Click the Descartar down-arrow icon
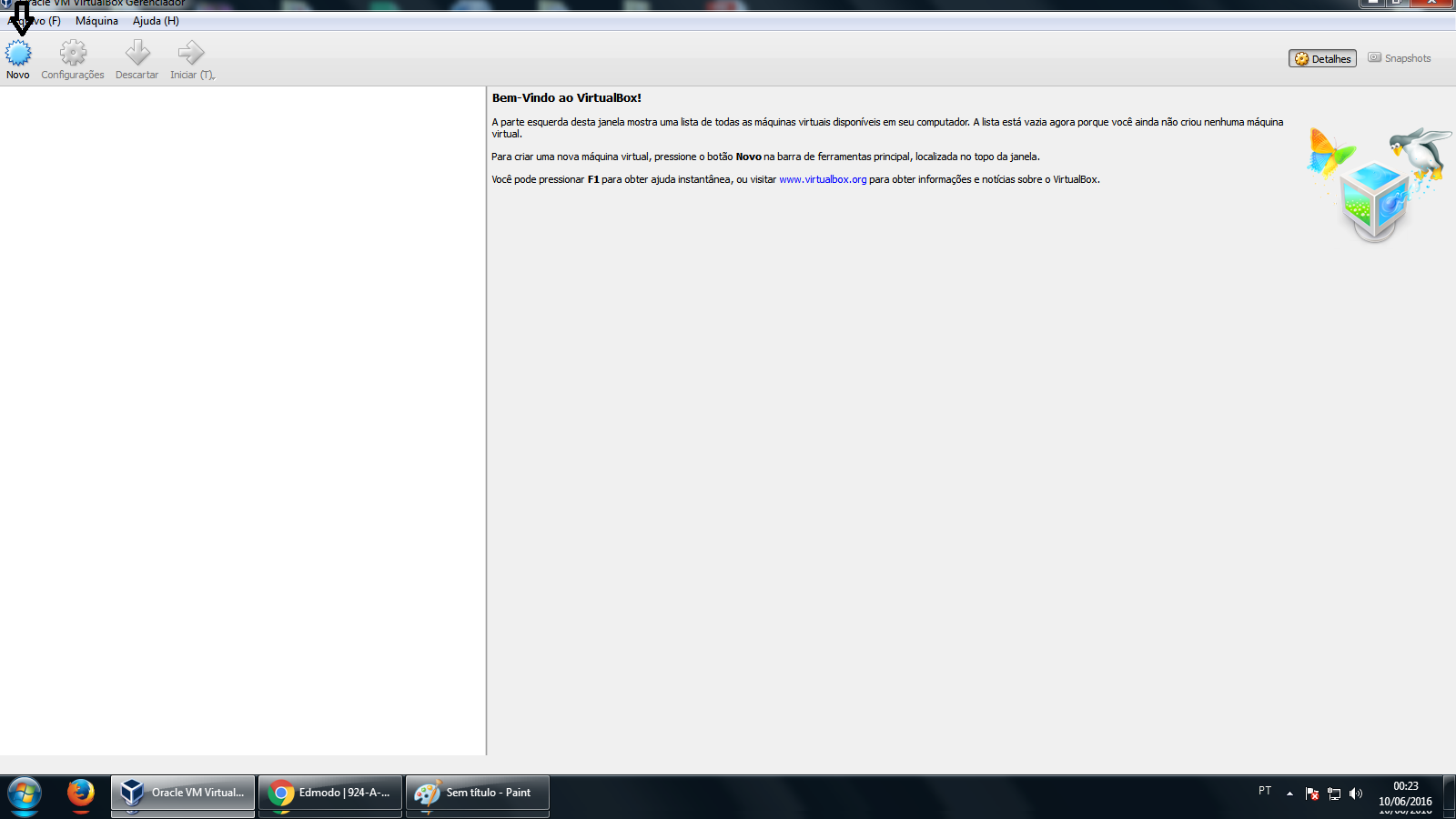Screen dimensions: 1456x819 pos(137,53)
